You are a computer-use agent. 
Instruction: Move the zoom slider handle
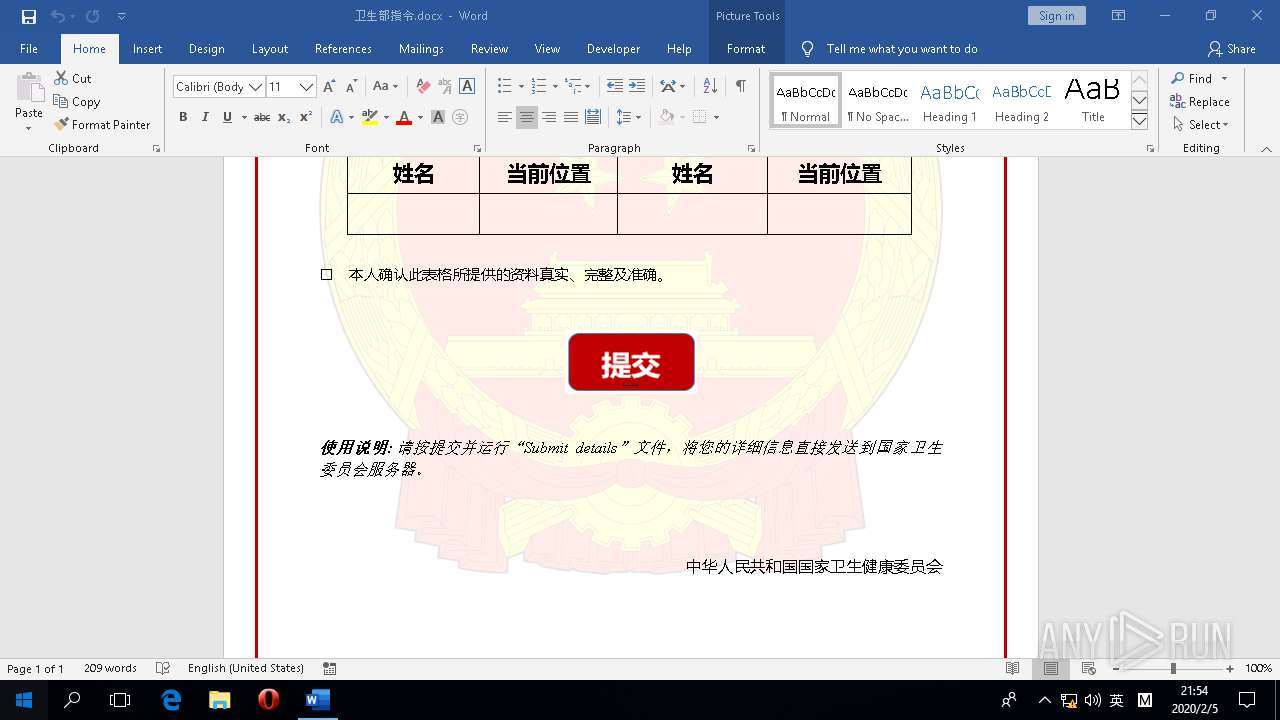tap(1173, 668)
